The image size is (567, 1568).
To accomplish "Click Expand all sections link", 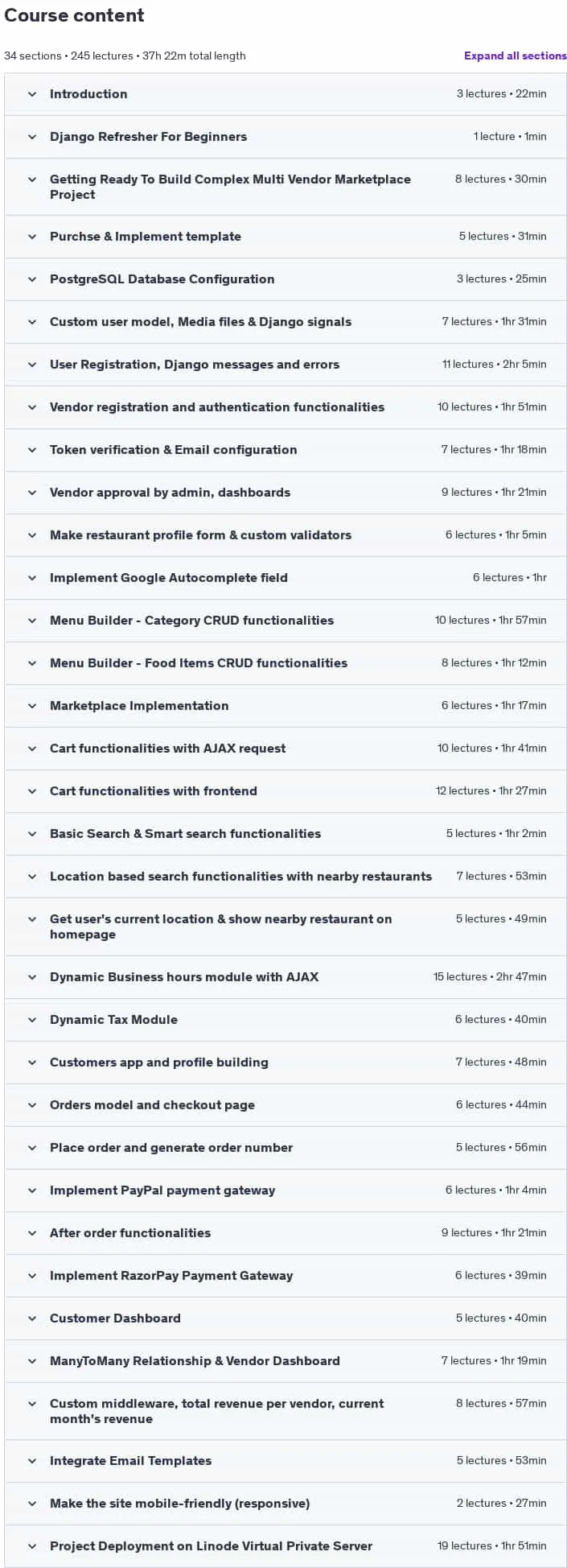I will click(x=515, y=56).
